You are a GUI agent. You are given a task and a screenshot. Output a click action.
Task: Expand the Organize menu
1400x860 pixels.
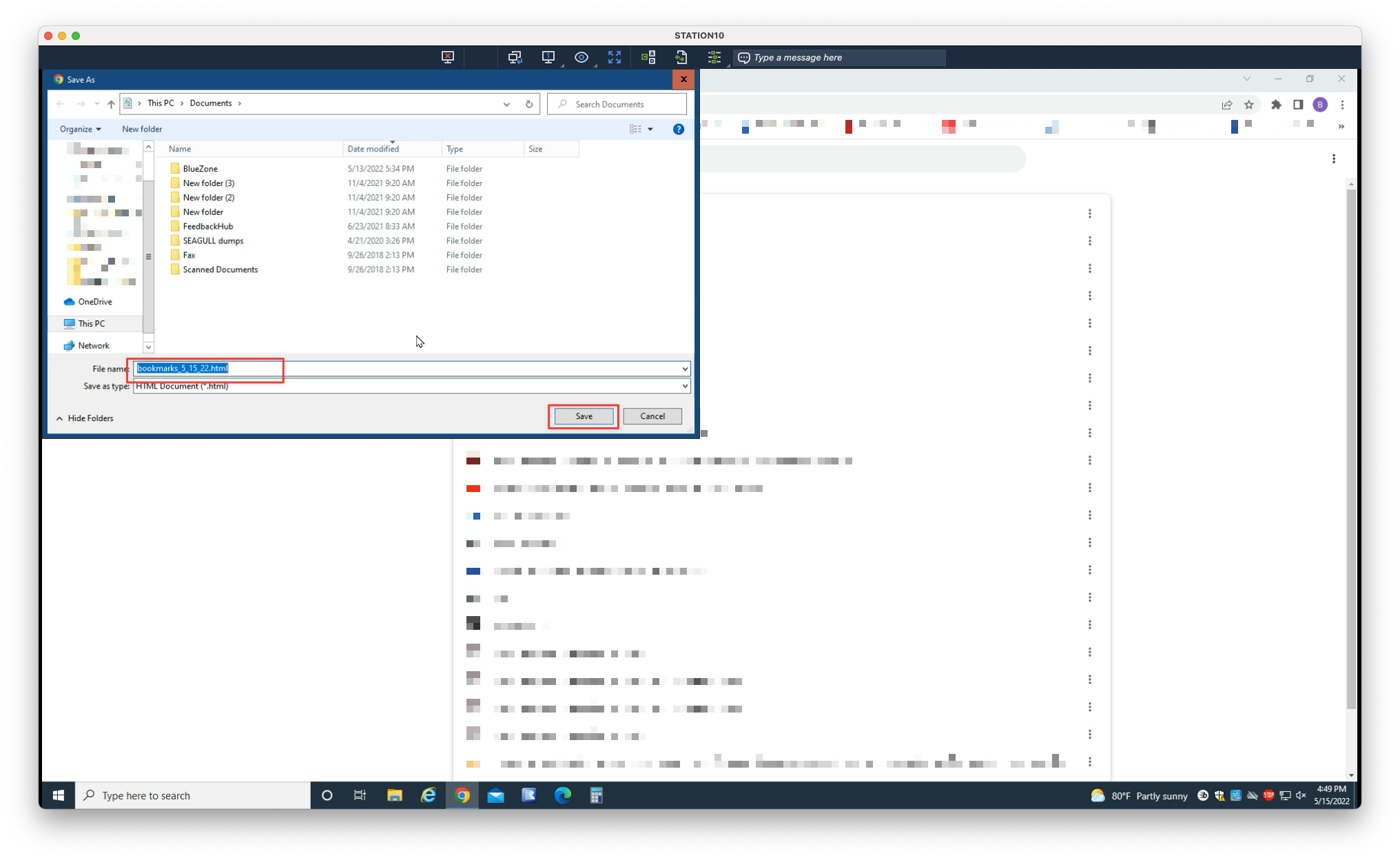click(80, 129)
